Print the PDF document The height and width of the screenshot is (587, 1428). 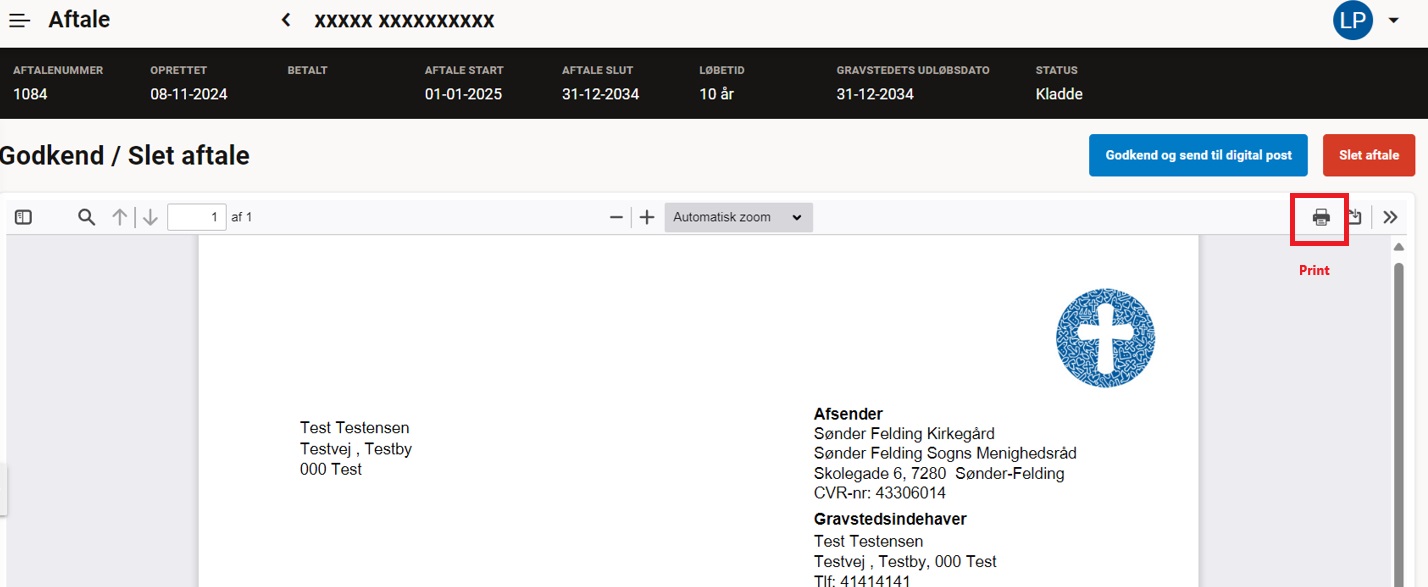pyautogui.click(x=1321, y=218)
